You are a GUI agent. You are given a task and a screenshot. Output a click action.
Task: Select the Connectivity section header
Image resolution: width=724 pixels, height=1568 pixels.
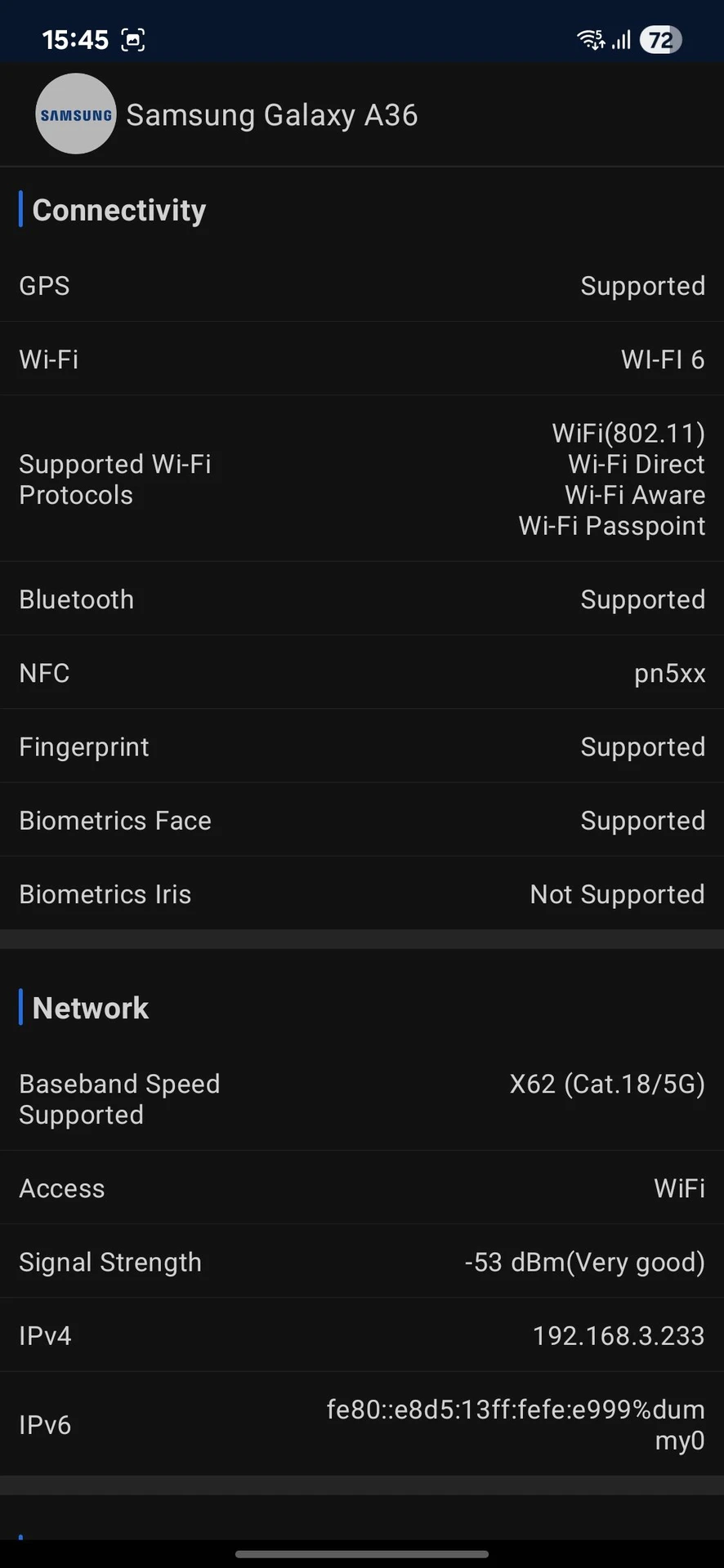(118, 210)
